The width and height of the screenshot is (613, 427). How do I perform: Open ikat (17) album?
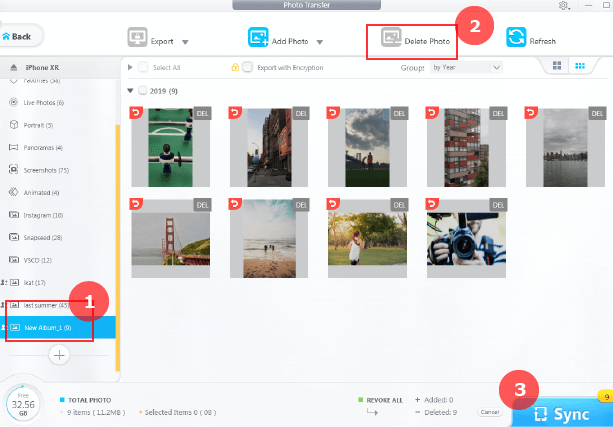[24, 282]
